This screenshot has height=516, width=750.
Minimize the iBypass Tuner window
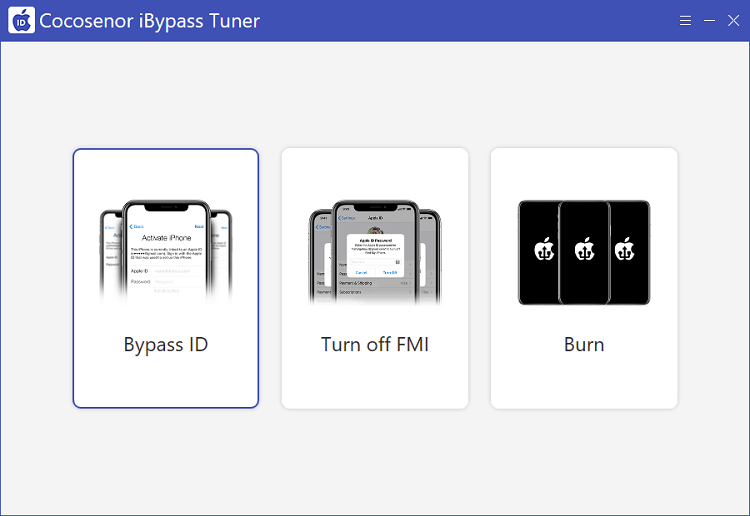click(x=709, y=21)
